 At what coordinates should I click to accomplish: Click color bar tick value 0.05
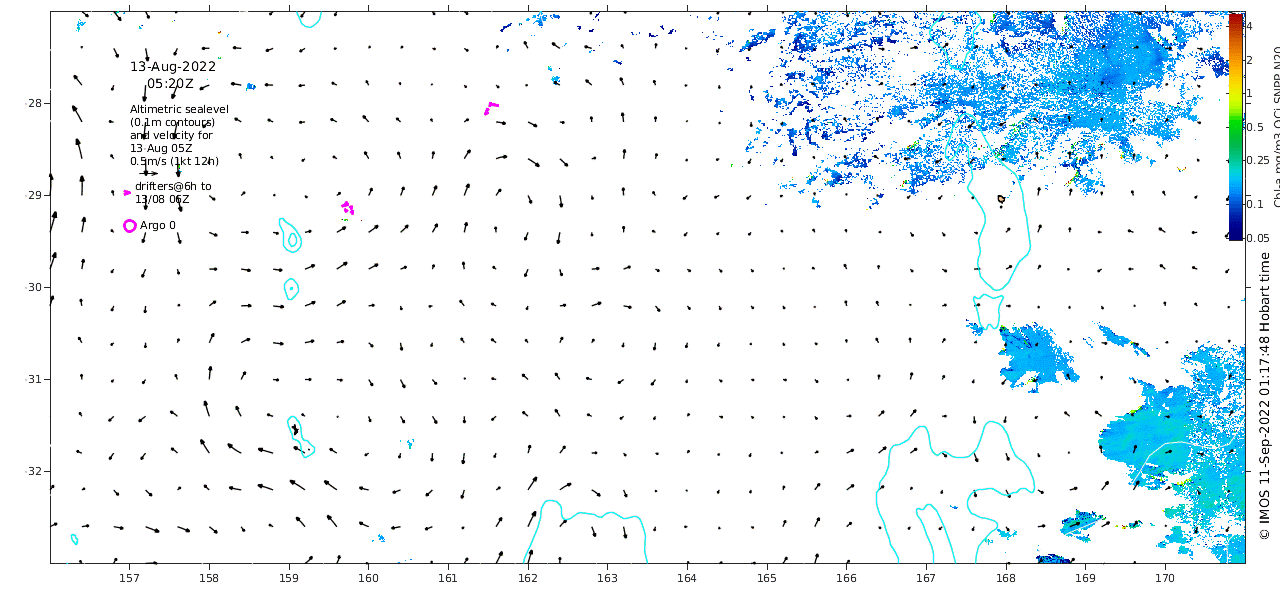[x=1257, y=238]
